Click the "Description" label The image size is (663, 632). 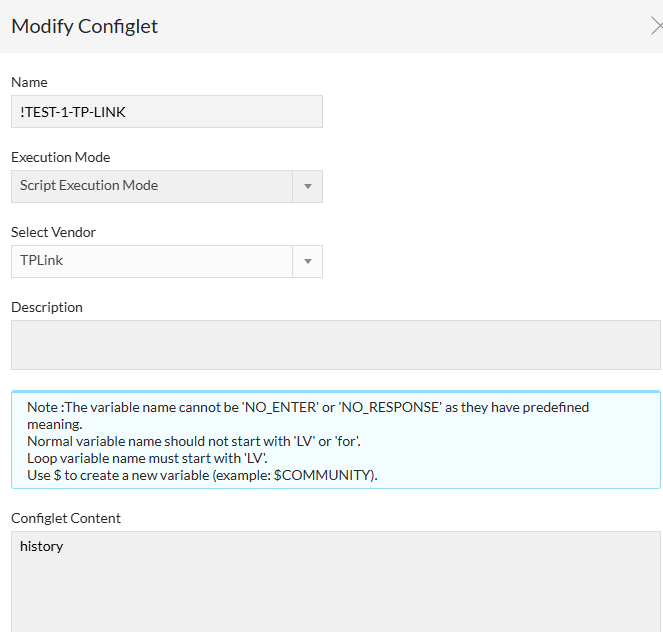pos(47,307)
